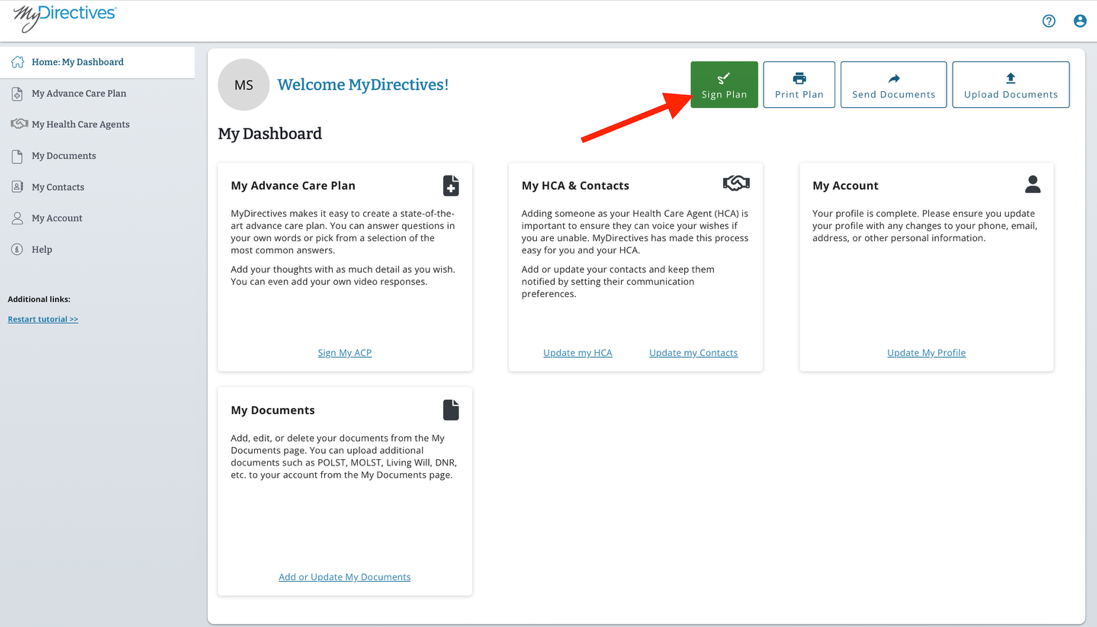Image resolution: width=1097 pixels, height=627 pixels.
Task: Open the user profile icon in header
Action: 1080,21
